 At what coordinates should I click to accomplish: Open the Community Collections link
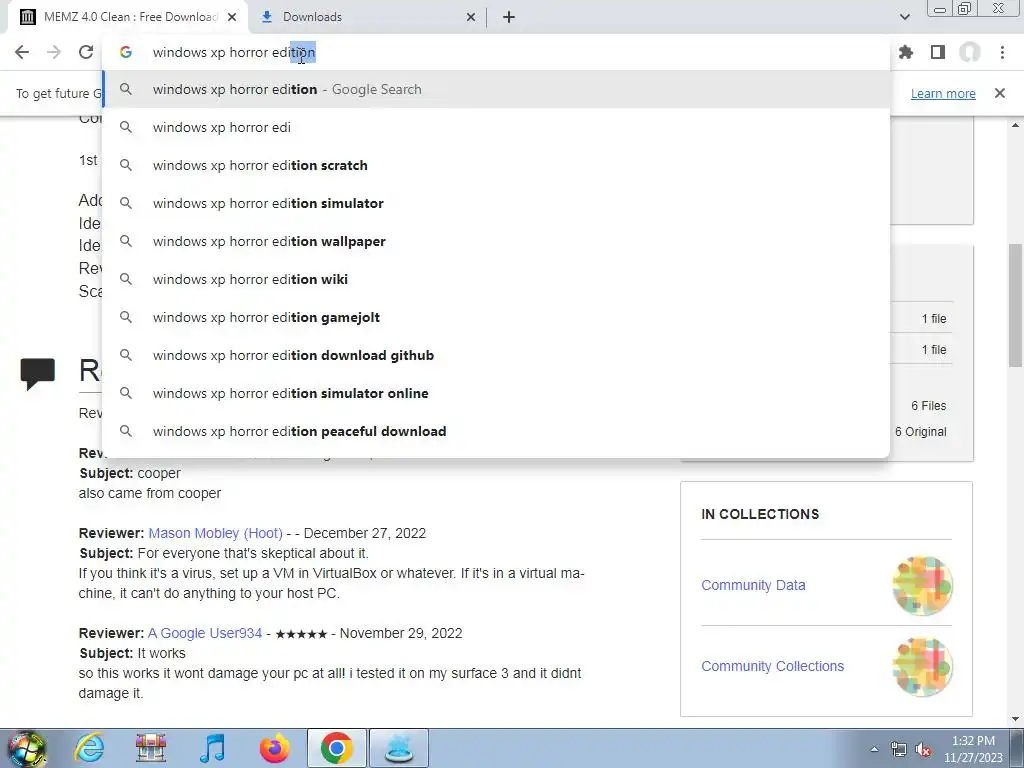click(773, 666)
